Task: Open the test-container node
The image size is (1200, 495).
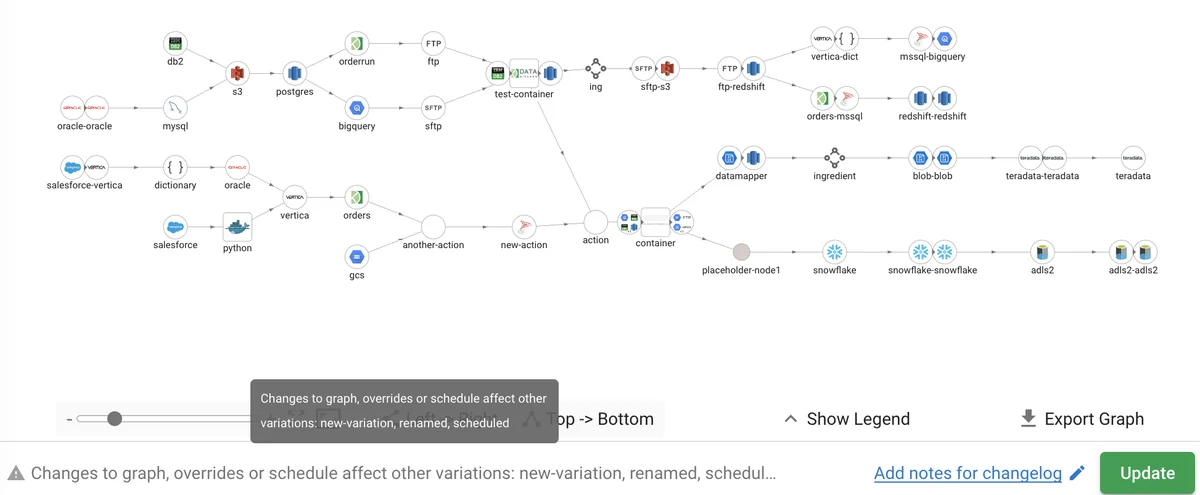Action: point(524,73)
